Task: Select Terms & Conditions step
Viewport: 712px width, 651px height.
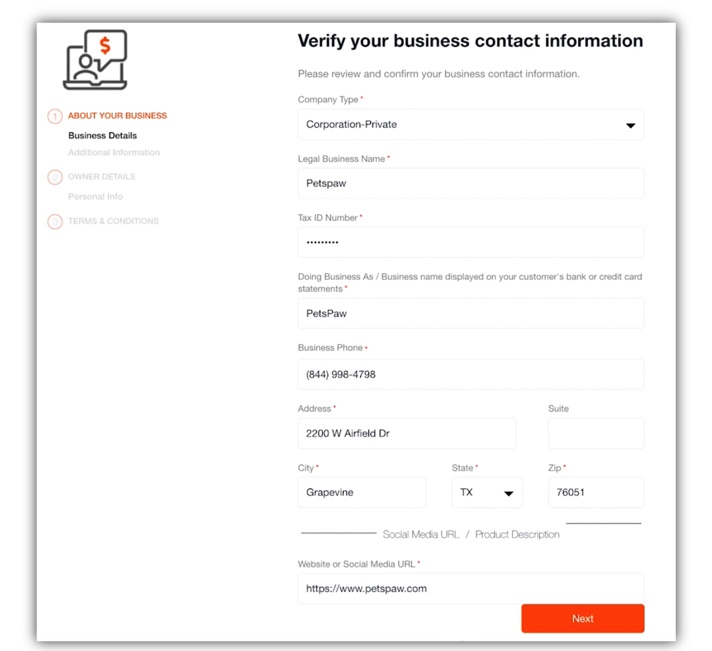Action: click(113, 221)
